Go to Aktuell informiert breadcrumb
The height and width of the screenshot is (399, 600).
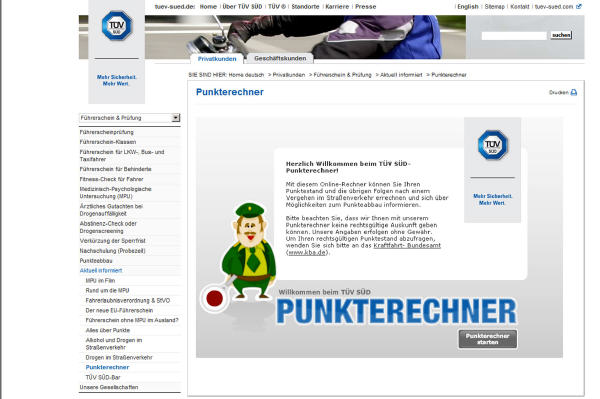(401, 75)
